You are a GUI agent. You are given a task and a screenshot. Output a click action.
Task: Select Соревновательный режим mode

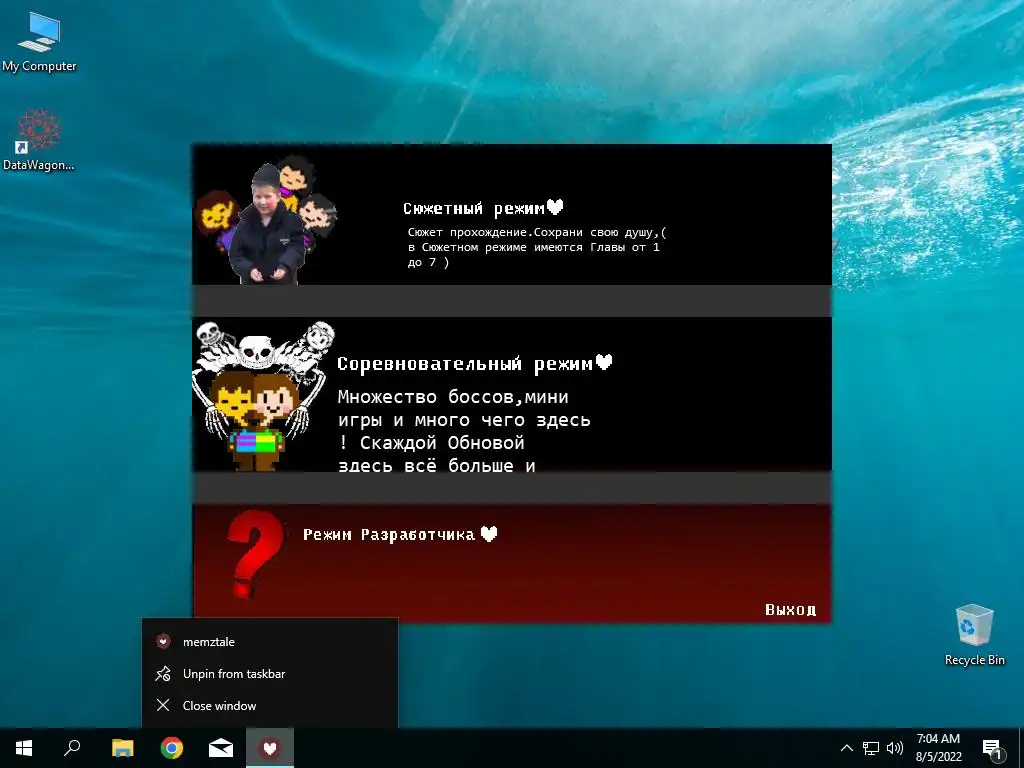475,363
